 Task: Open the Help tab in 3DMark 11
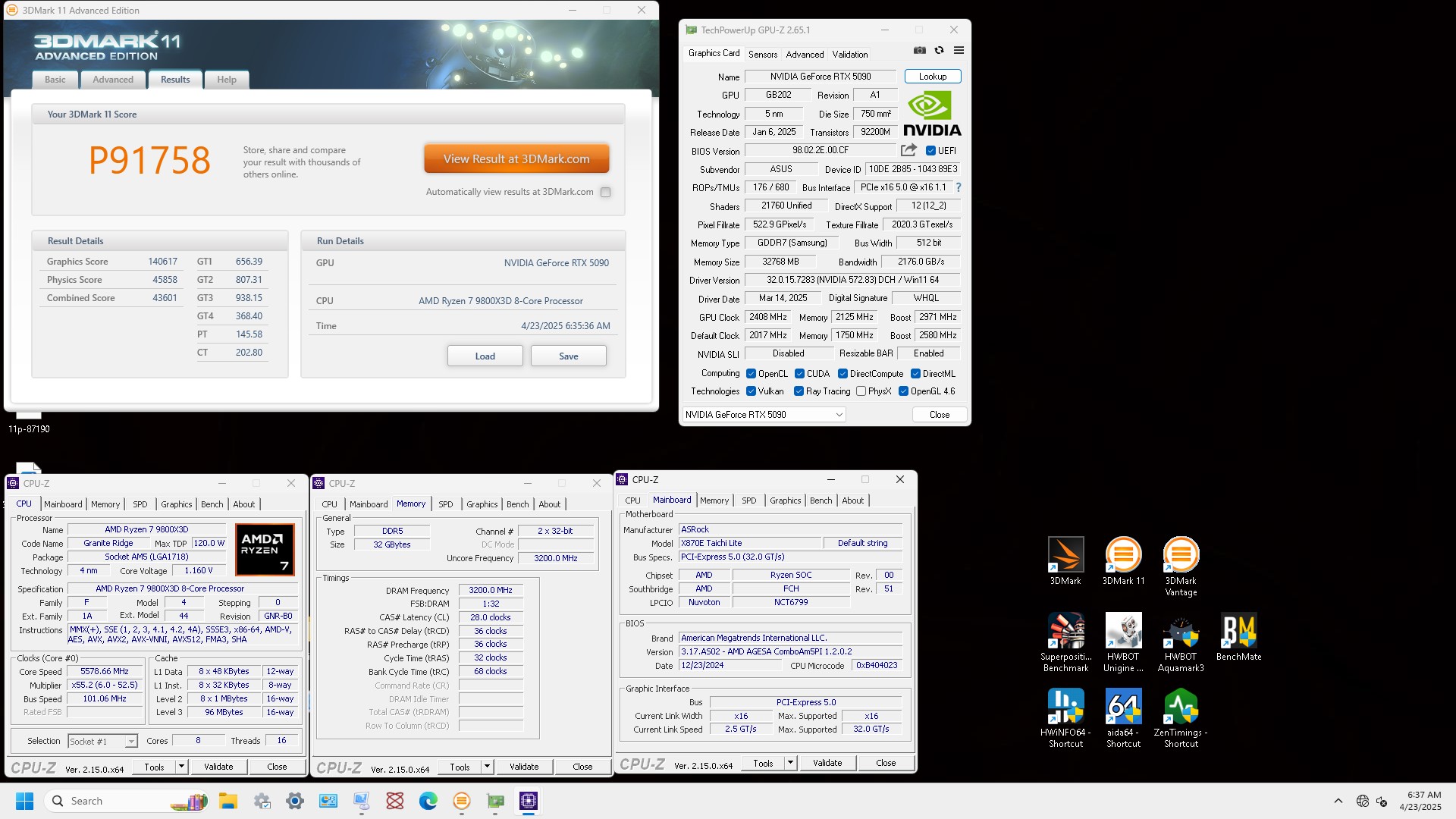[x=227, y=80]
